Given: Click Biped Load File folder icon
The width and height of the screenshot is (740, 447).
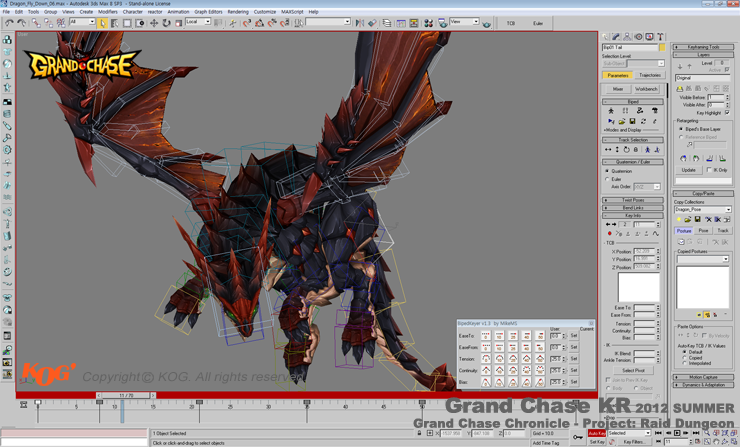Looking at the screenshot, I should point(622,121).
